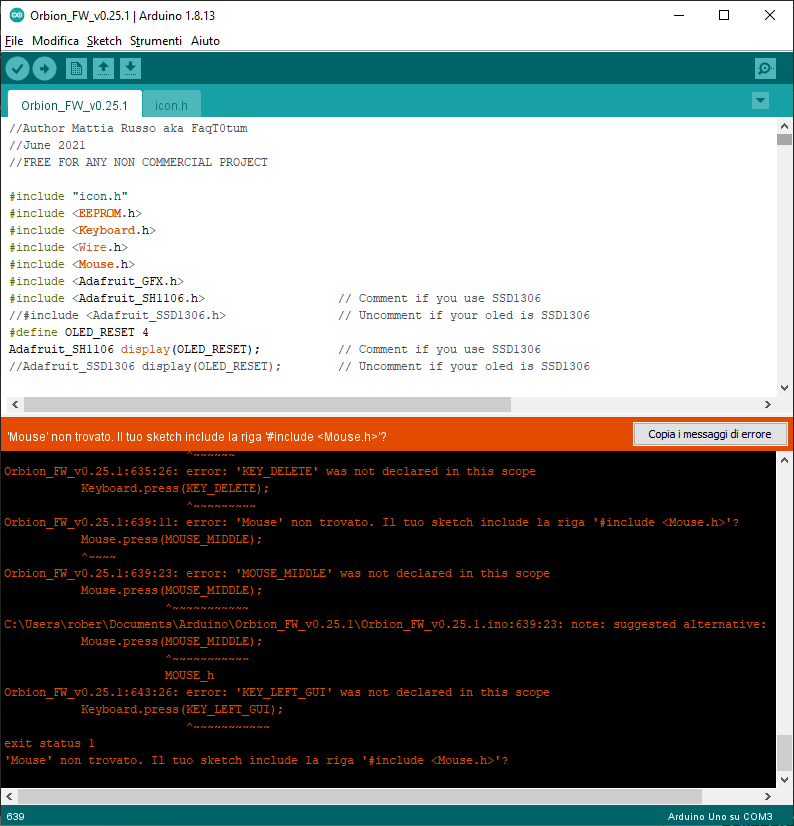Open the File menu

(14, 41)
